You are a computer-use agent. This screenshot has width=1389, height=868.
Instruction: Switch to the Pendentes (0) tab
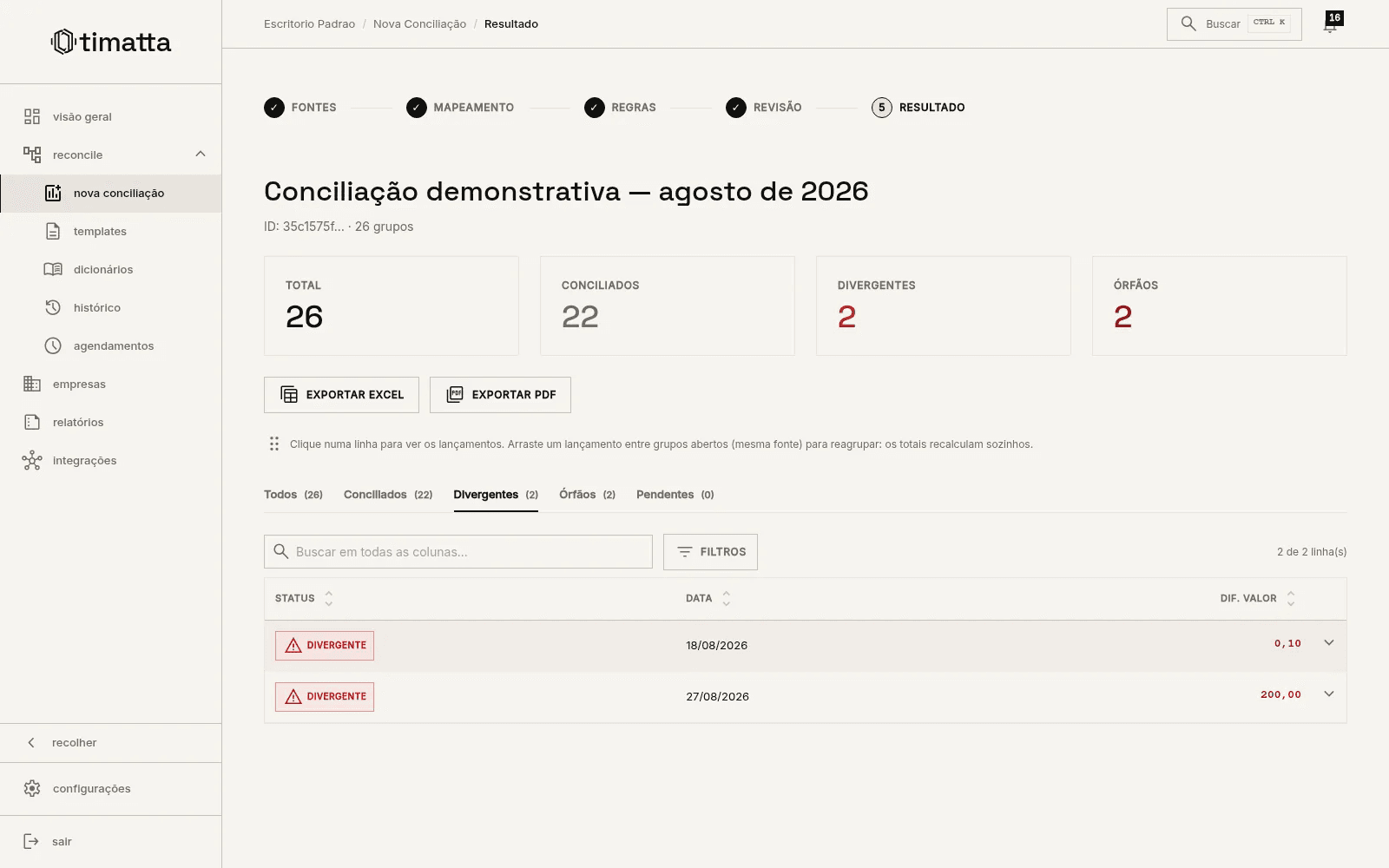tap(675, 495)
